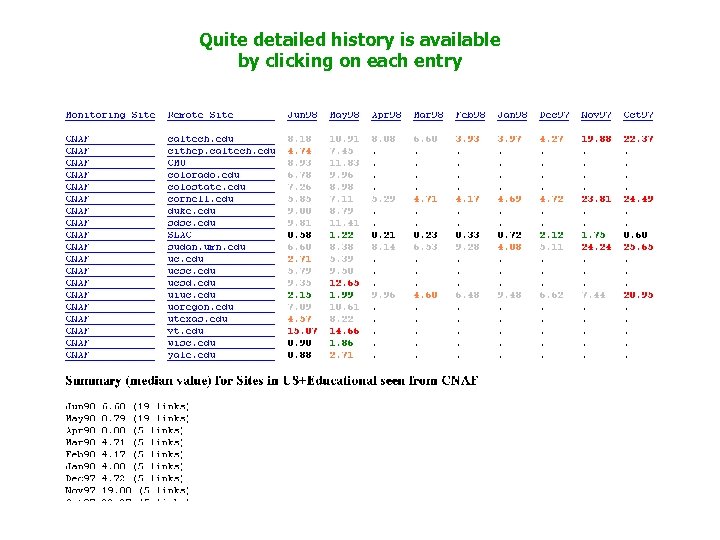
Task: Click the 4.57 value in utexas.edu row
Action: (299, 319)
